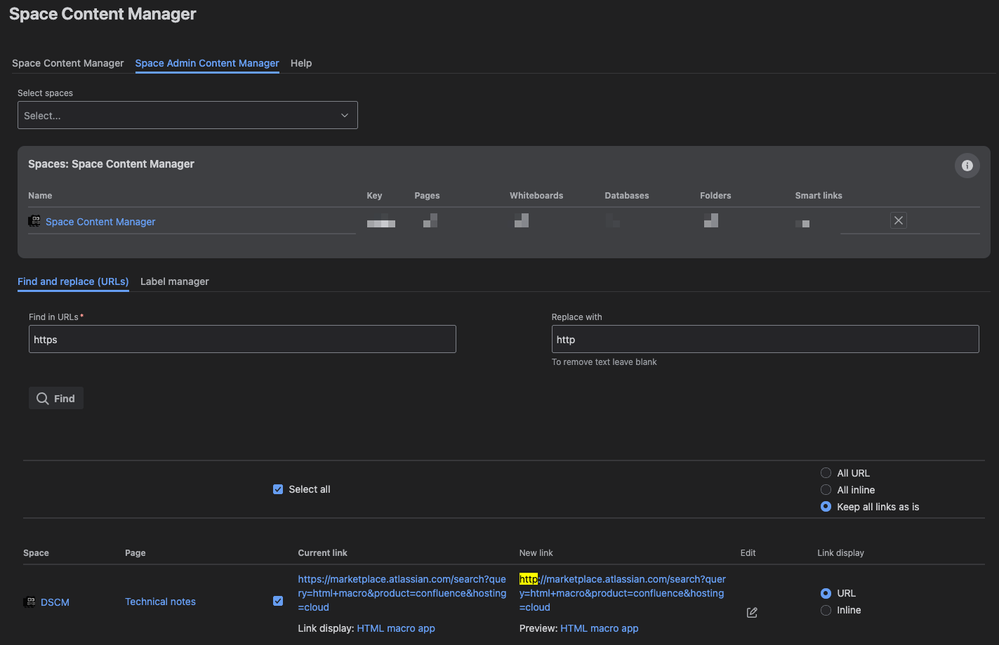Uncheck the Technical notes row checkbox
The width and height of the screenshot is (999, 645).
click(x=278, y=601)
